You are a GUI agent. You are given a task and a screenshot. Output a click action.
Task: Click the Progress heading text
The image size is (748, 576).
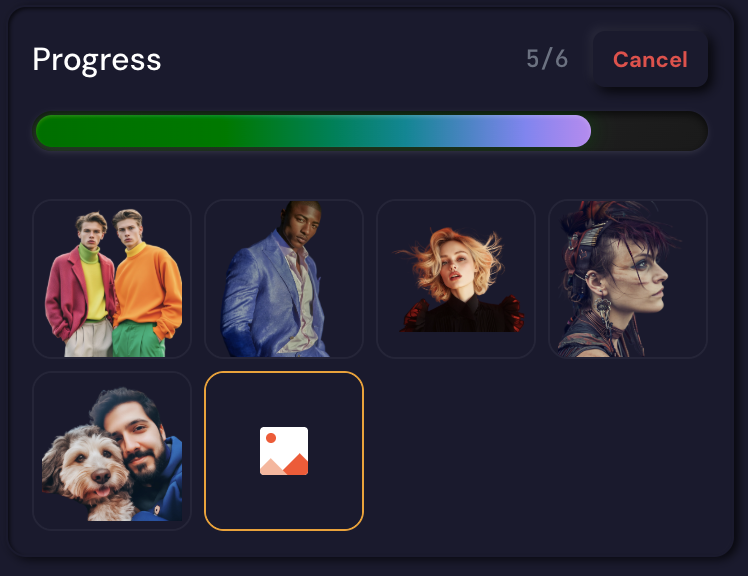(97, 60)
